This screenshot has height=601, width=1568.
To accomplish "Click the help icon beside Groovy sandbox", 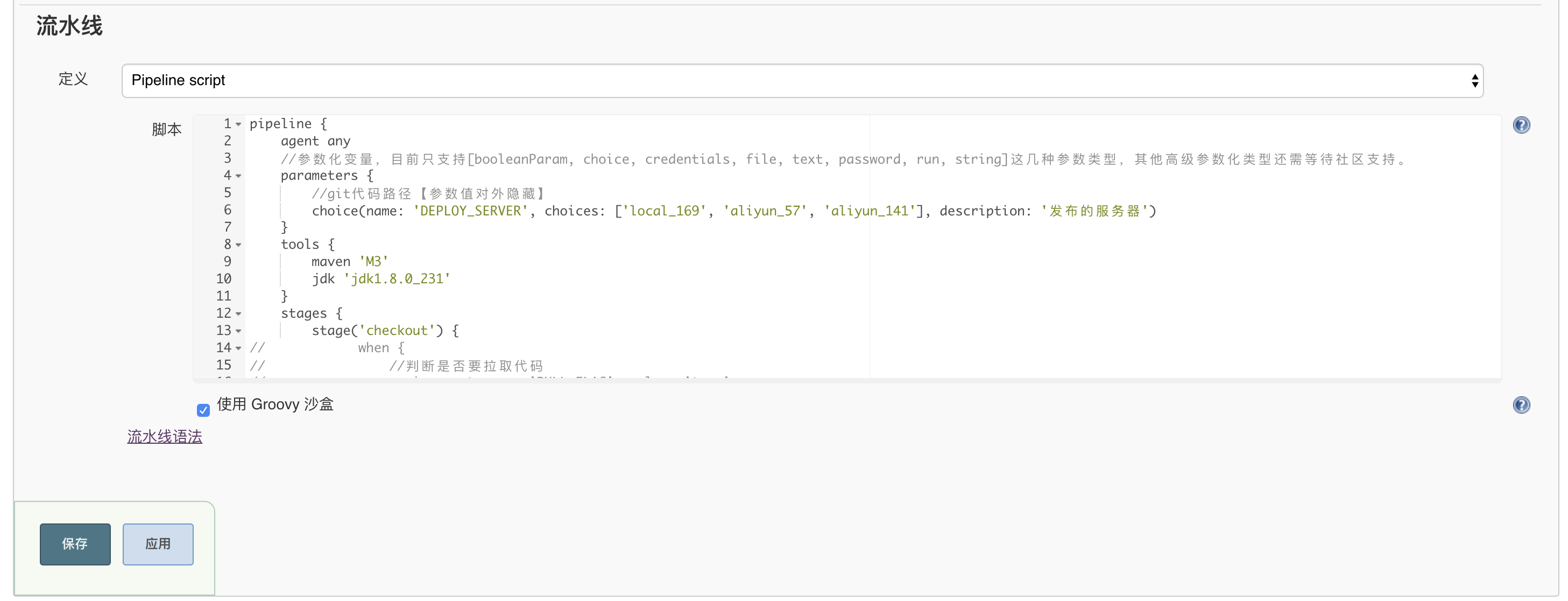I will point(1521,405).
